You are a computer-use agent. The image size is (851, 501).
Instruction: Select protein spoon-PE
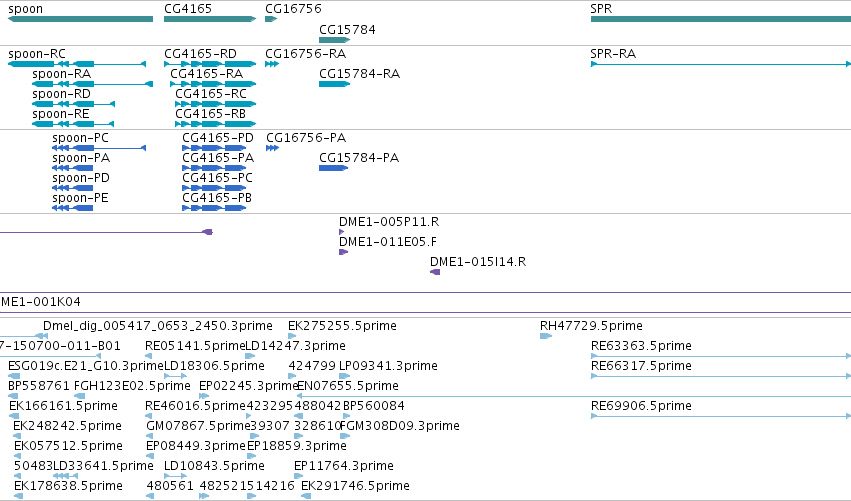(73, 208)
